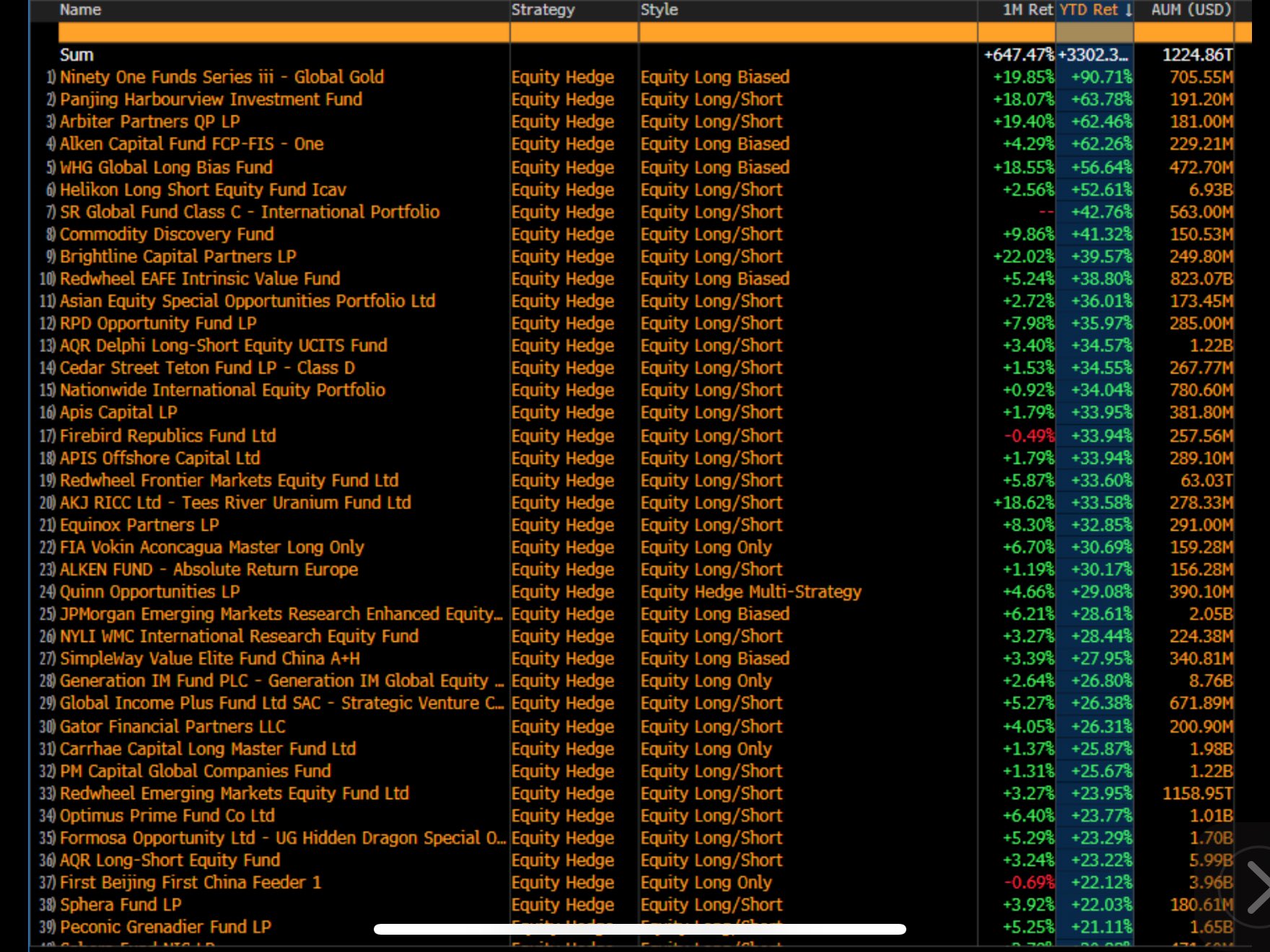Image resolution: width=1270 pixels, height=952 pixels.
Task: Open Optimus Prime Fund Co Ltd
Action: [x=167, y=817]
